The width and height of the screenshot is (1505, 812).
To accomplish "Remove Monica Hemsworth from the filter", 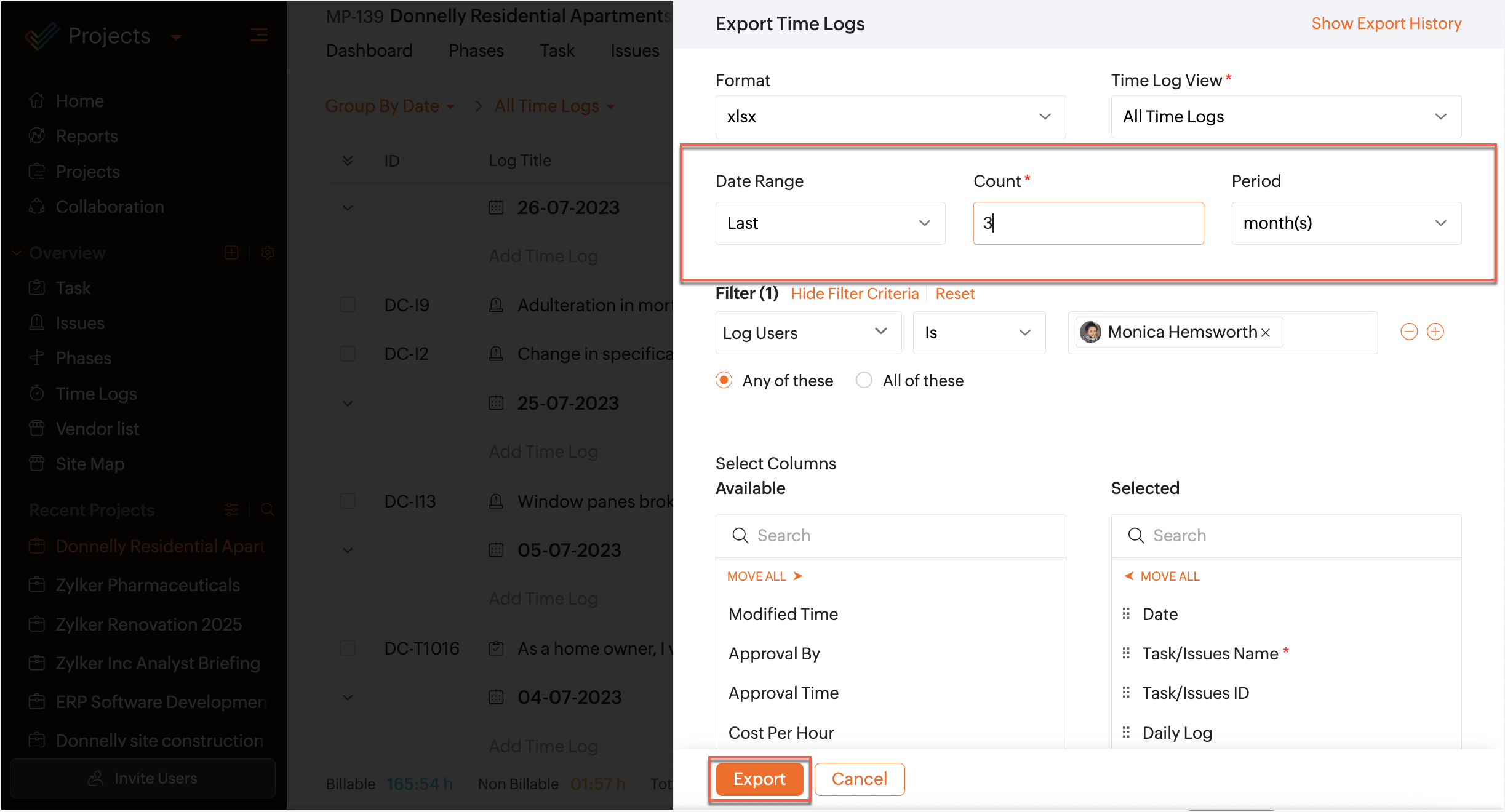I will pos(1266,333).
